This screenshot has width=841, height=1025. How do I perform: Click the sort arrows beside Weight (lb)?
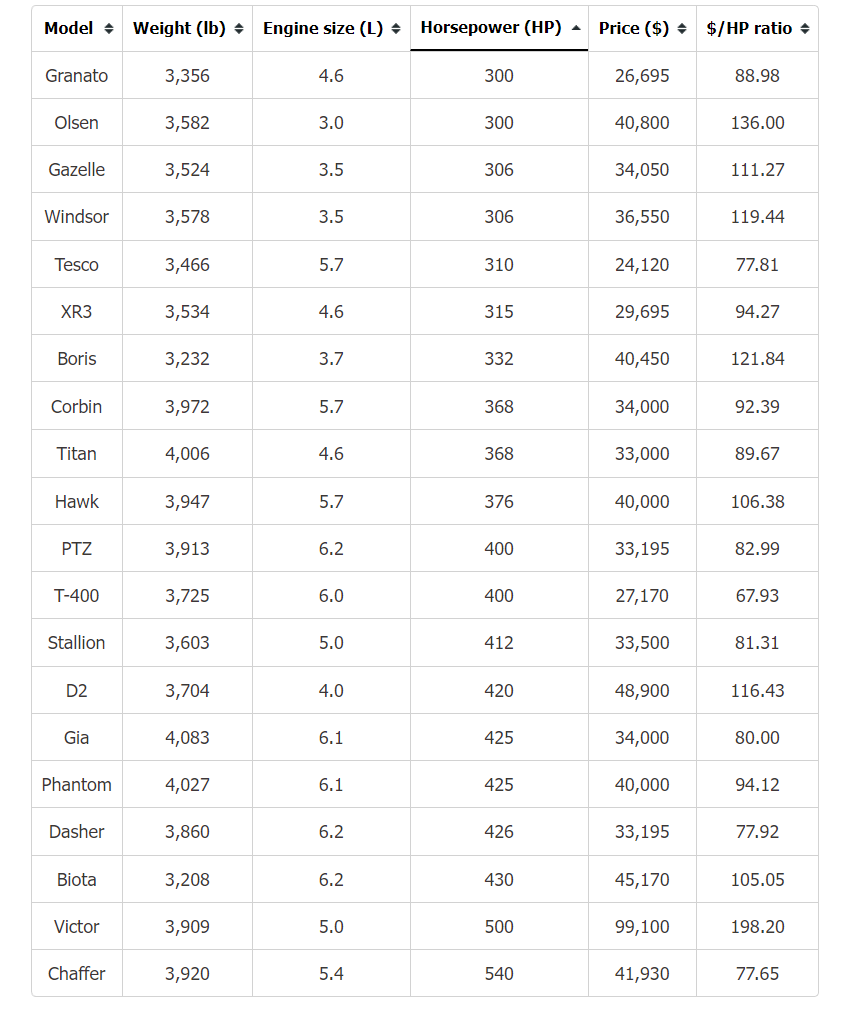pyautogui.click(x=239, y=29)
